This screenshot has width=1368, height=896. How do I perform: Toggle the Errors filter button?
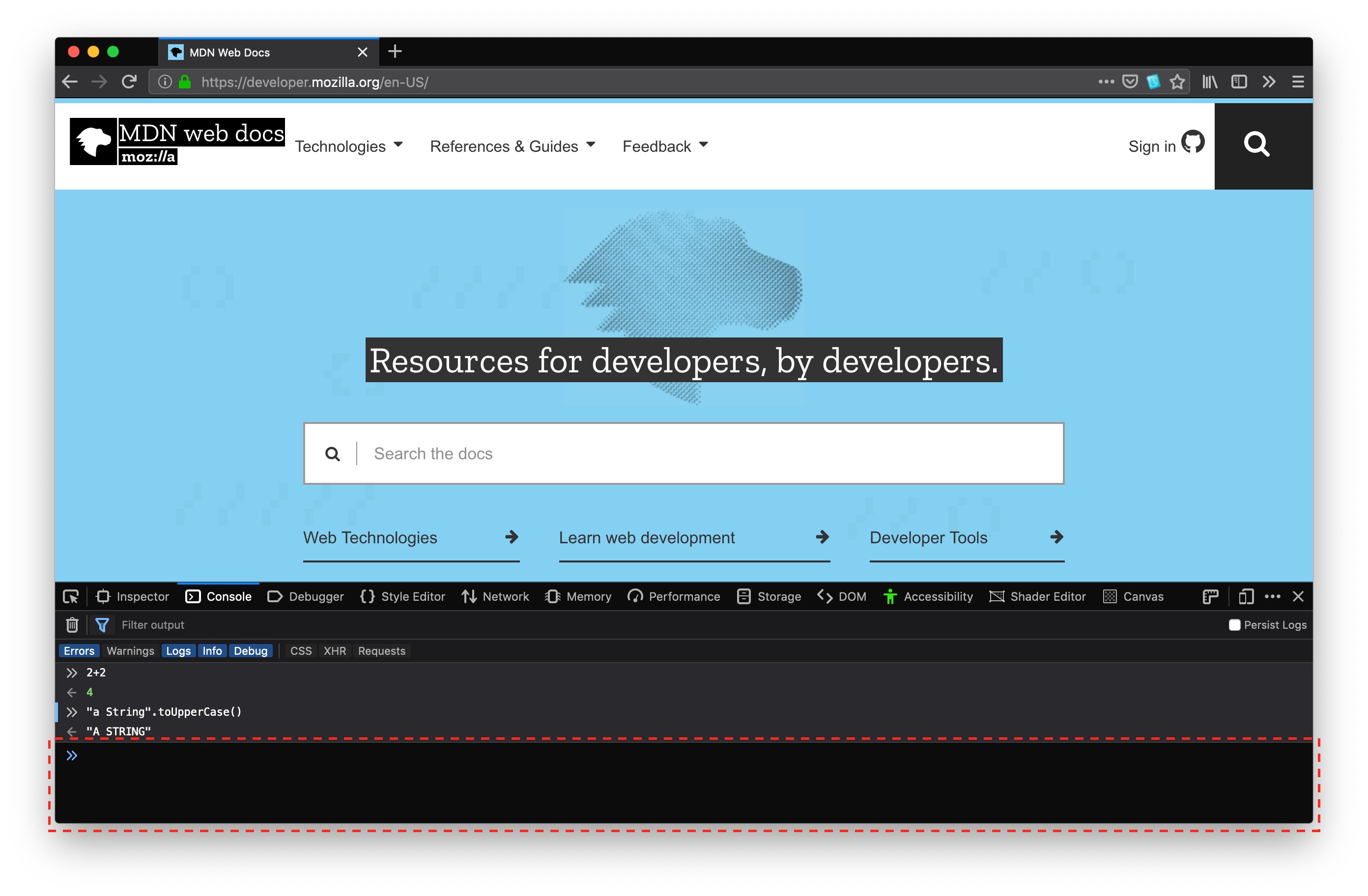tap(79, 651)
